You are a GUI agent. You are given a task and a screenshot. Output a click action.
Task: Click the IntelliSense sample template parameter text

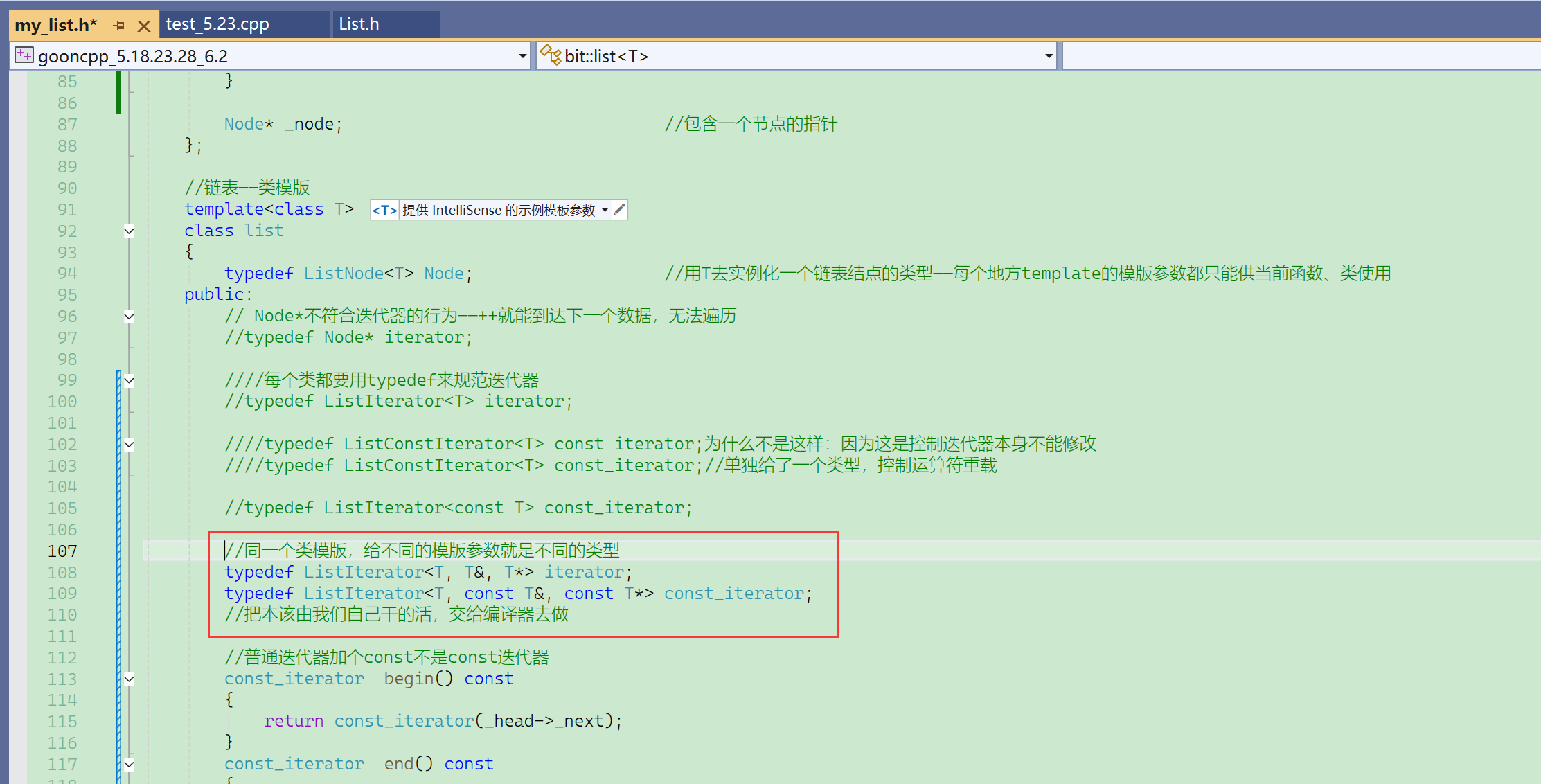(x=499, y=211)
